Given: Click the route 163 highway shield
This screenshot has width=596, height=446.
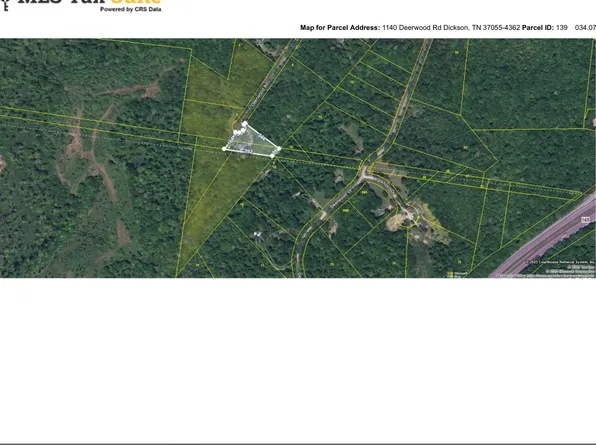Looking at the screenshot, I should (x=585, y=220).
